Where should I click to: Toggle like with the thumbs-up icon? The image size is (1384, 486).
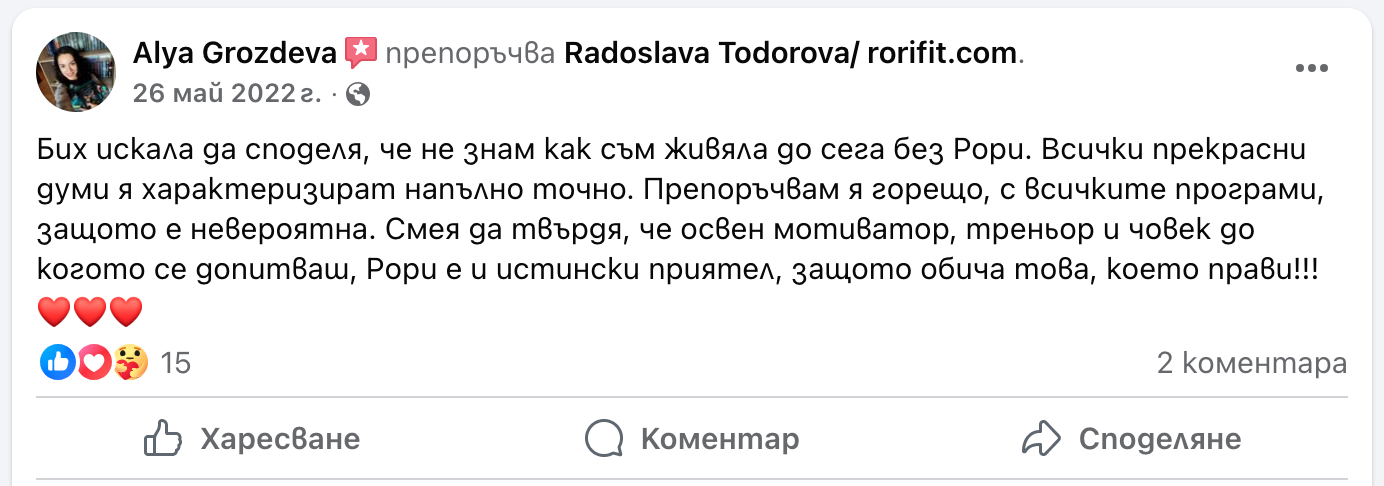point(162,438)
